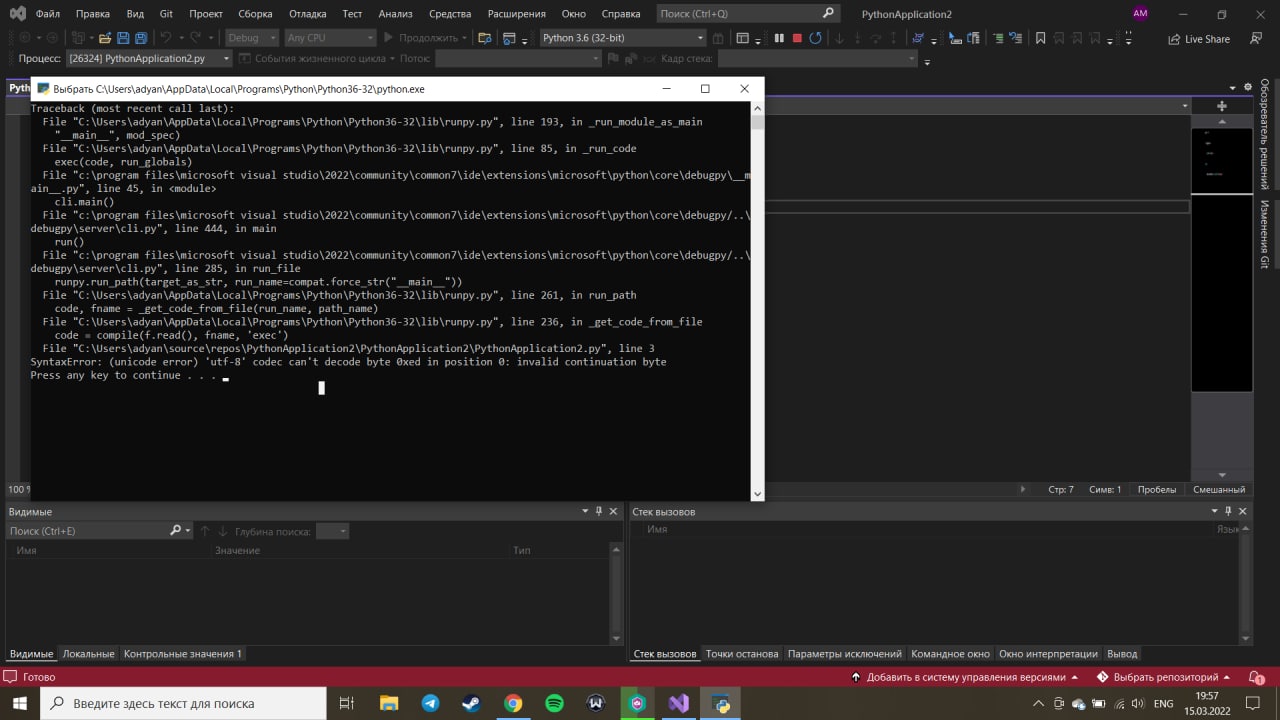Open the Отладка menu

click(x=308, y=14)
